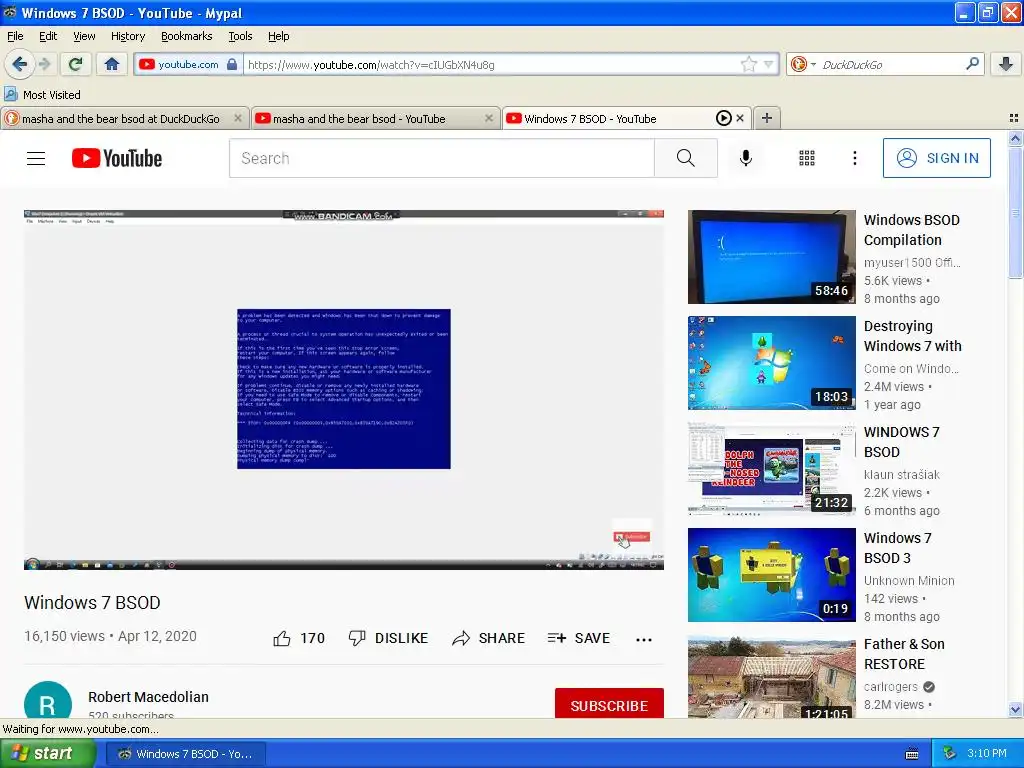This screenshot has height=768, width=1024.
Task: Go to YouTube home via the logo
Action: 117,158
